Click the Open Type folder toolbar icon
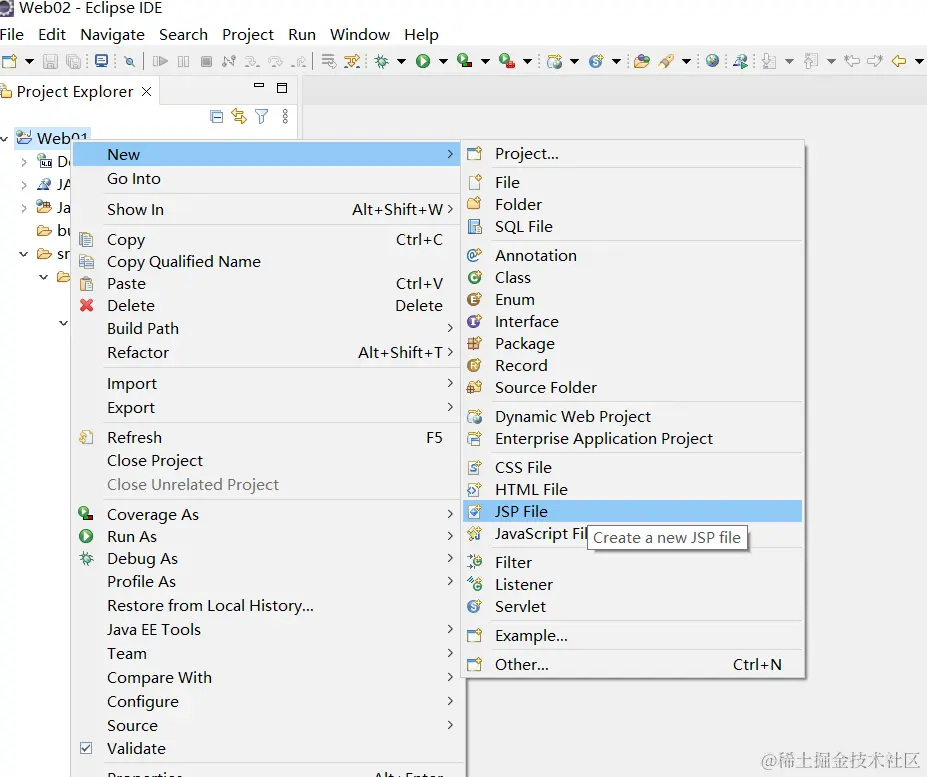The width and height of the screenshot is (927, 777). tap(642, 61)
